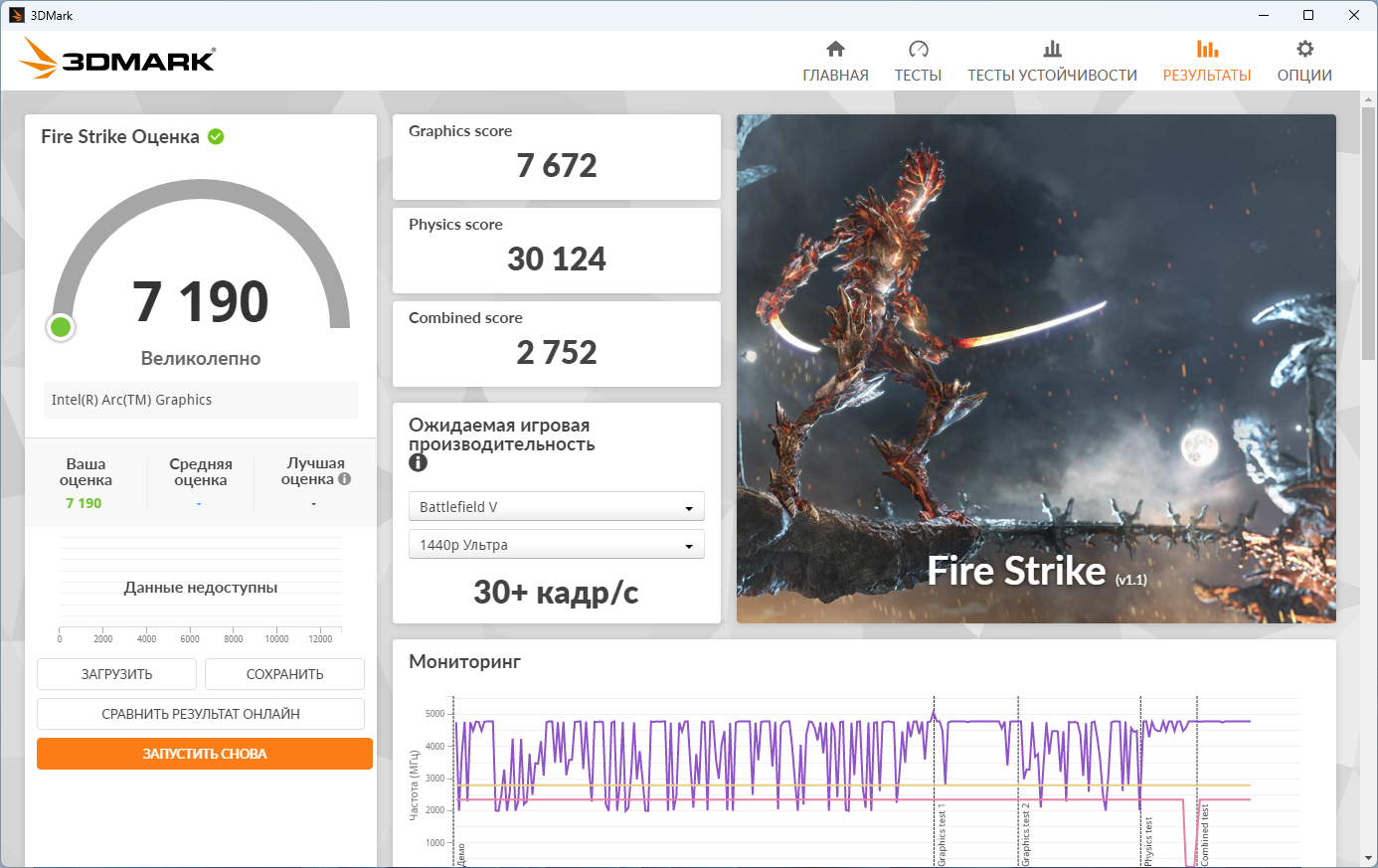Click the Combined test marker on chart
1378x868 pixels.
1205,834
